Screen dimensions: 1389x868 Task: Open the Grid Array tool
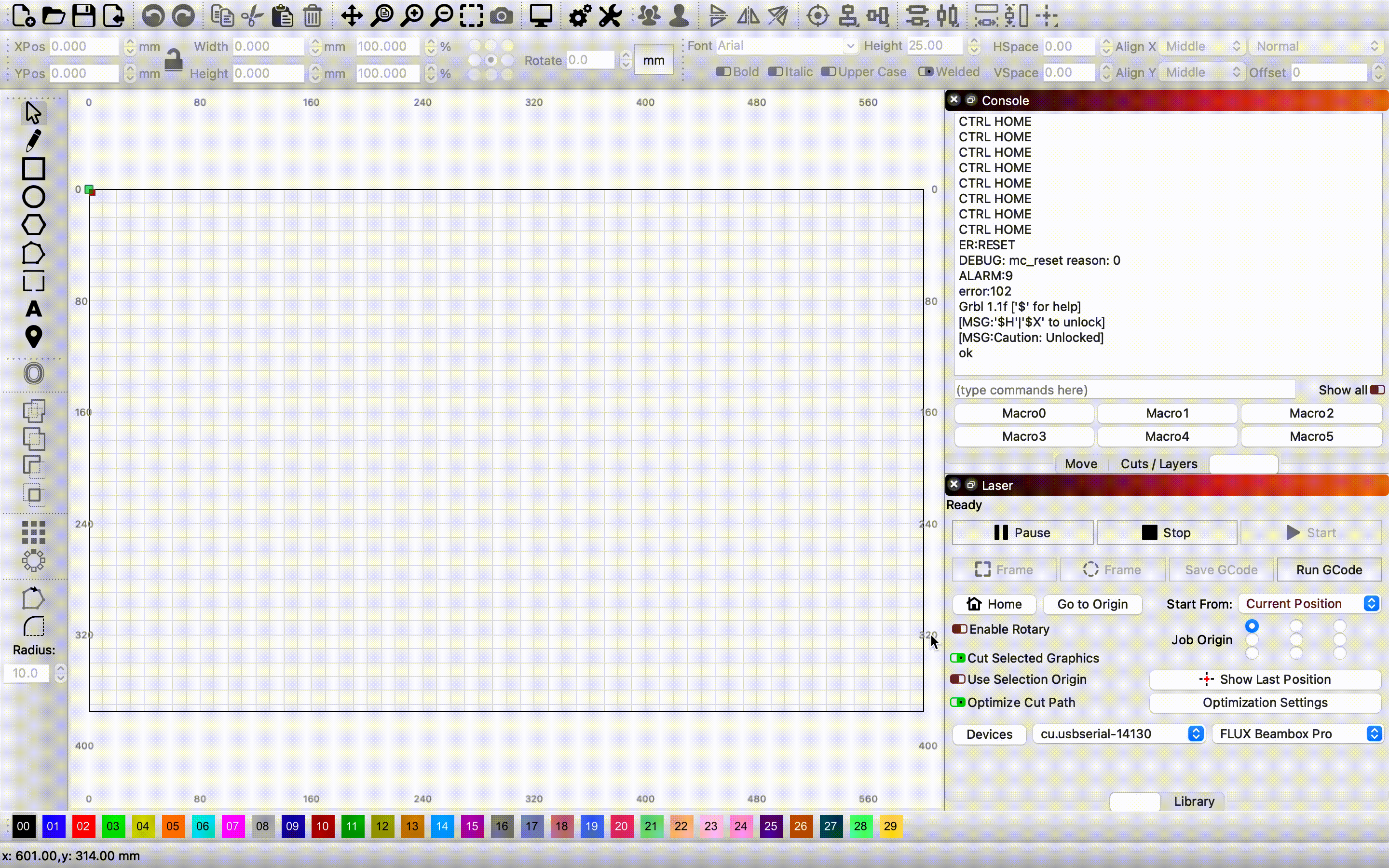33,532
